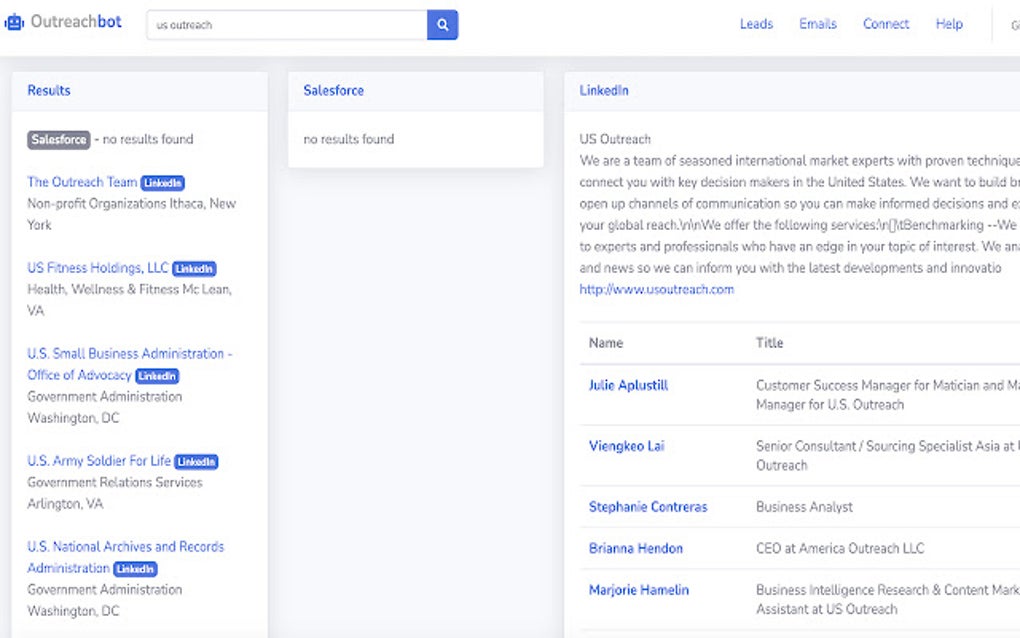Screen dimensions: 1020x638
Task: Click LinkedIn badge beside Army Soldier For Life
Action: [196, 462]
